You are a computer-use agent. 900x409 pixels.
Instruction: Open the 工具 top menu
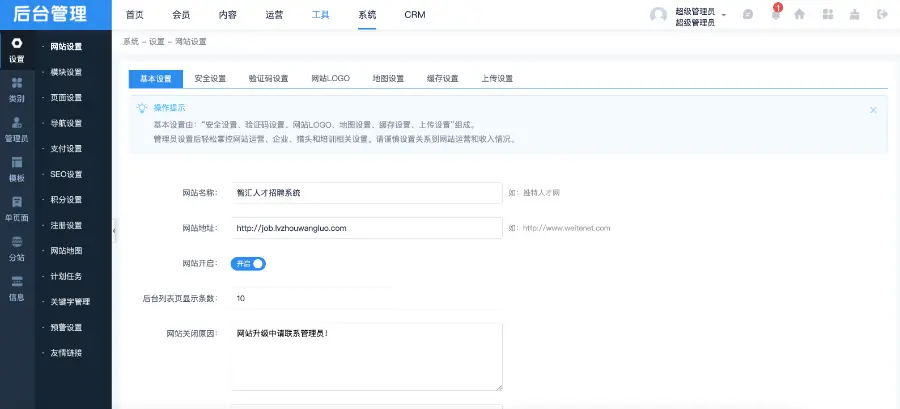pyautogui.click(x=320, y=15)
